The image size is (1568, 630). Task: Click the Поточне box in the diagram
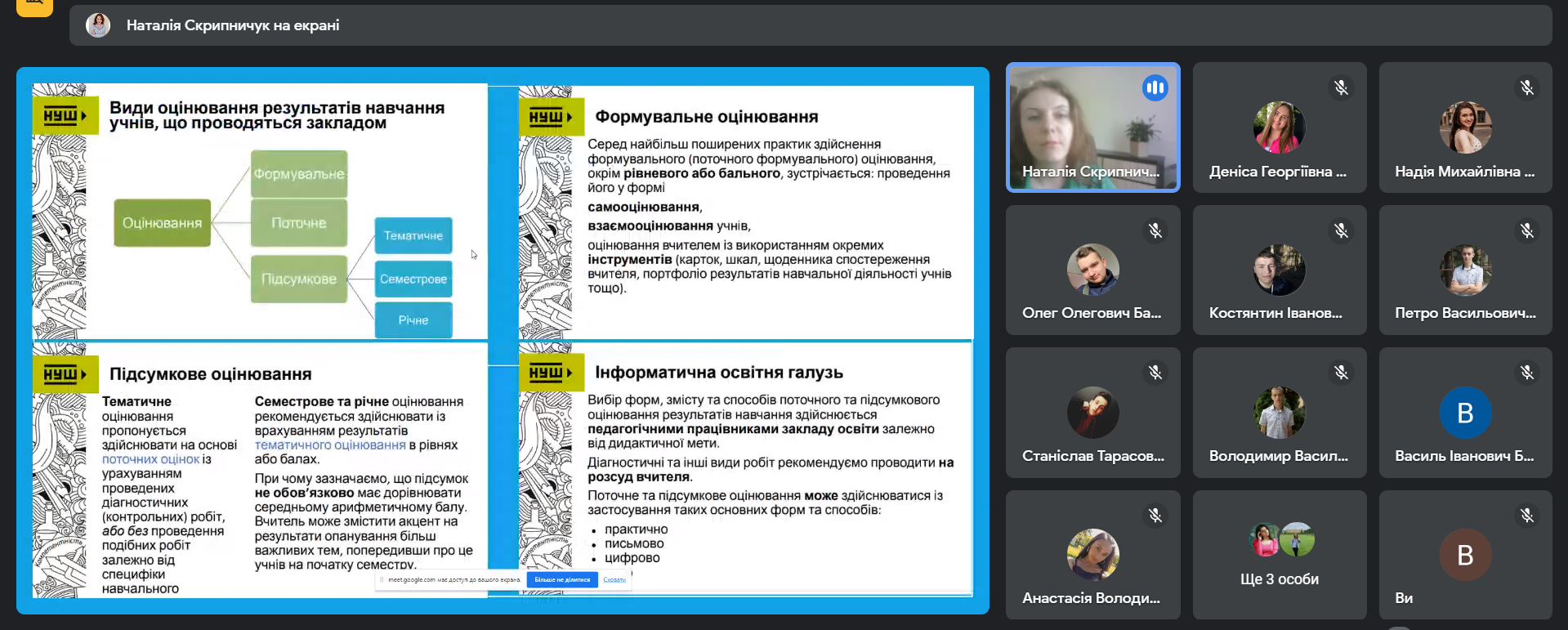tap(299, 223)
